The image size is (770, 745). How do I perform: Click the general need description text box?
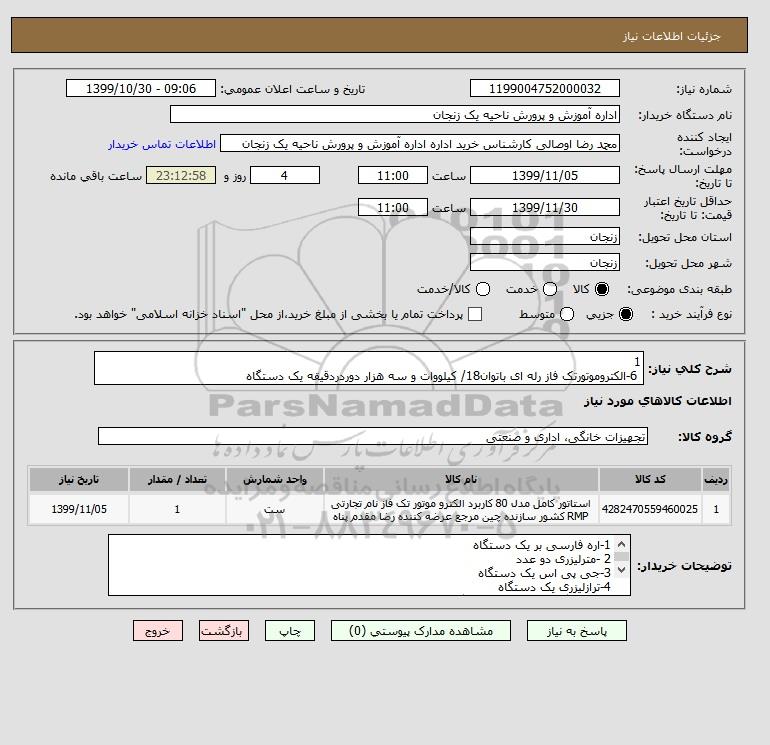(369, 368)
